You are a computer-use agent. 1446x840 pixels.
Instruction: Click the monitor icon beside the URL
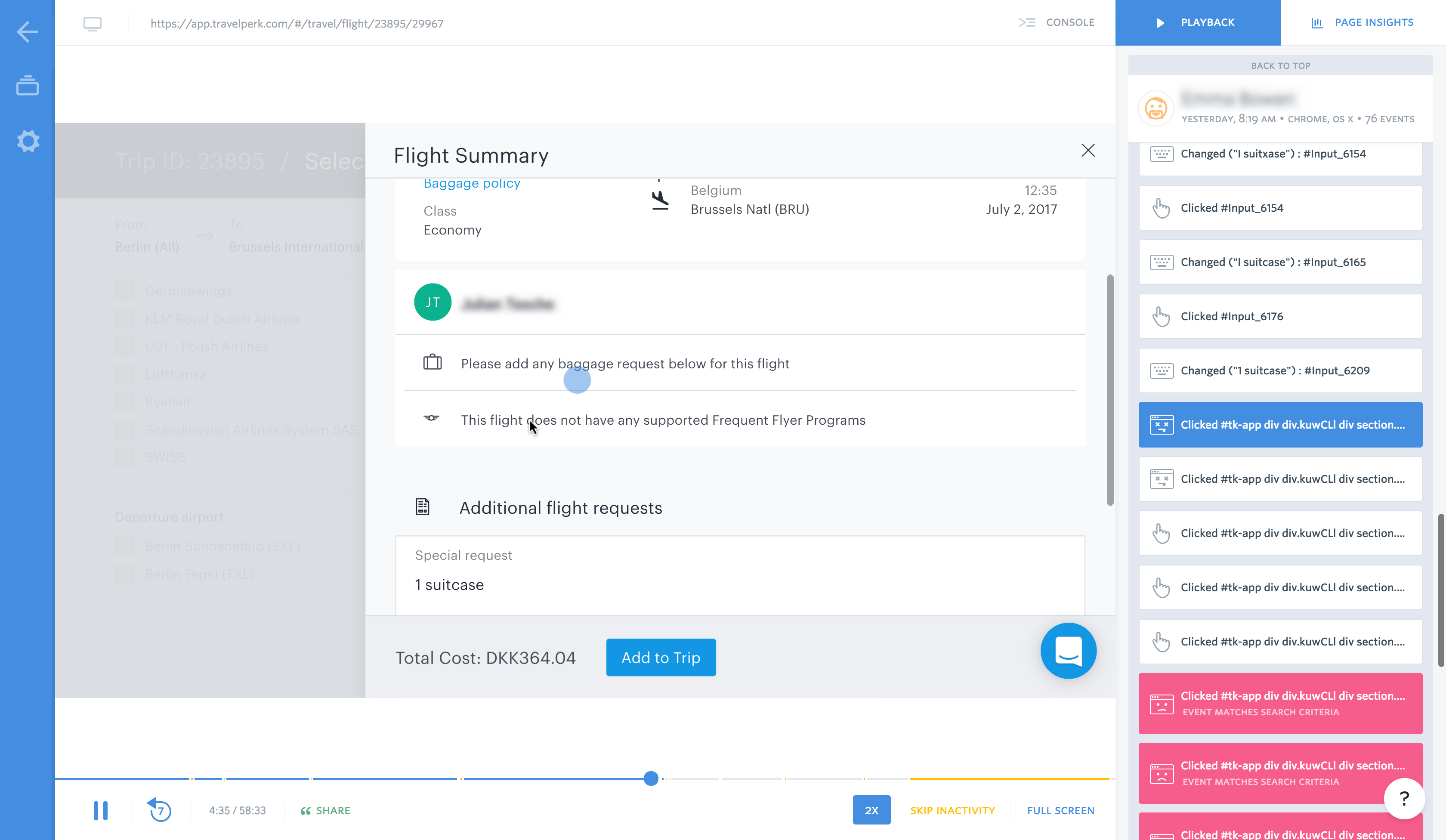pos(93,24)
